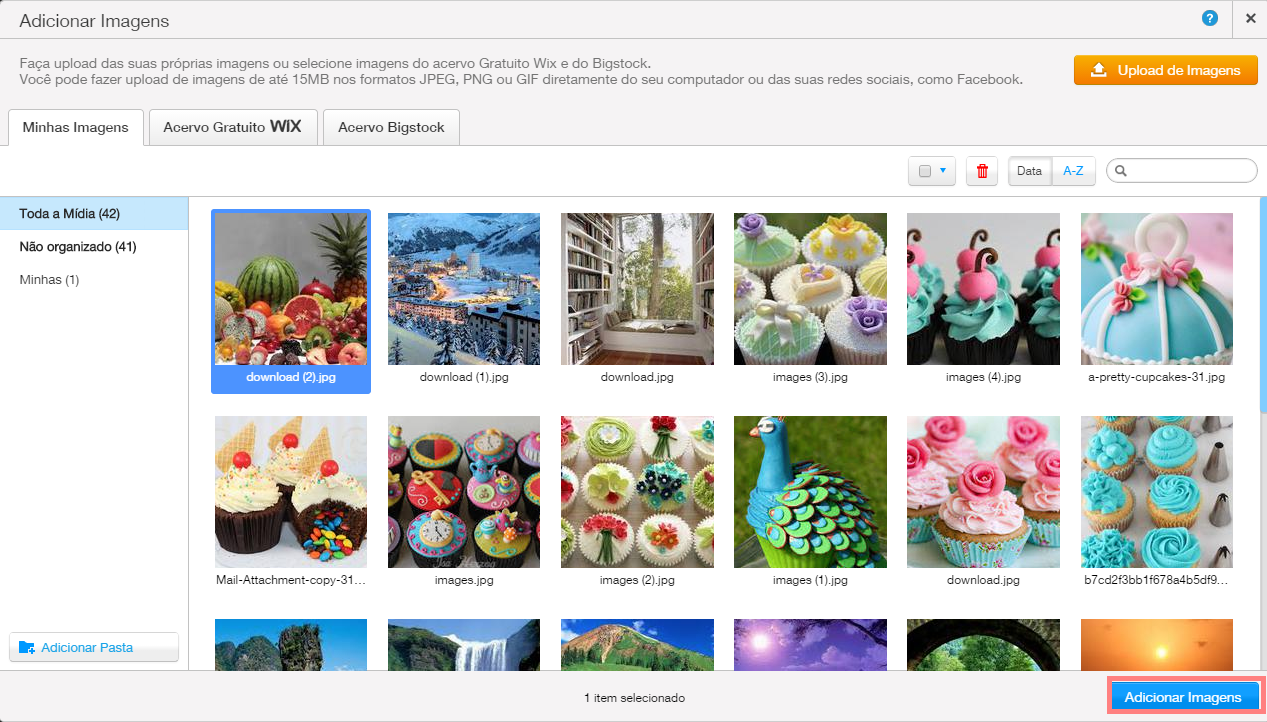Select the stone arch thumbnail in bottom row
This screenshot has height=722, width=1267.
click(983, 644)
